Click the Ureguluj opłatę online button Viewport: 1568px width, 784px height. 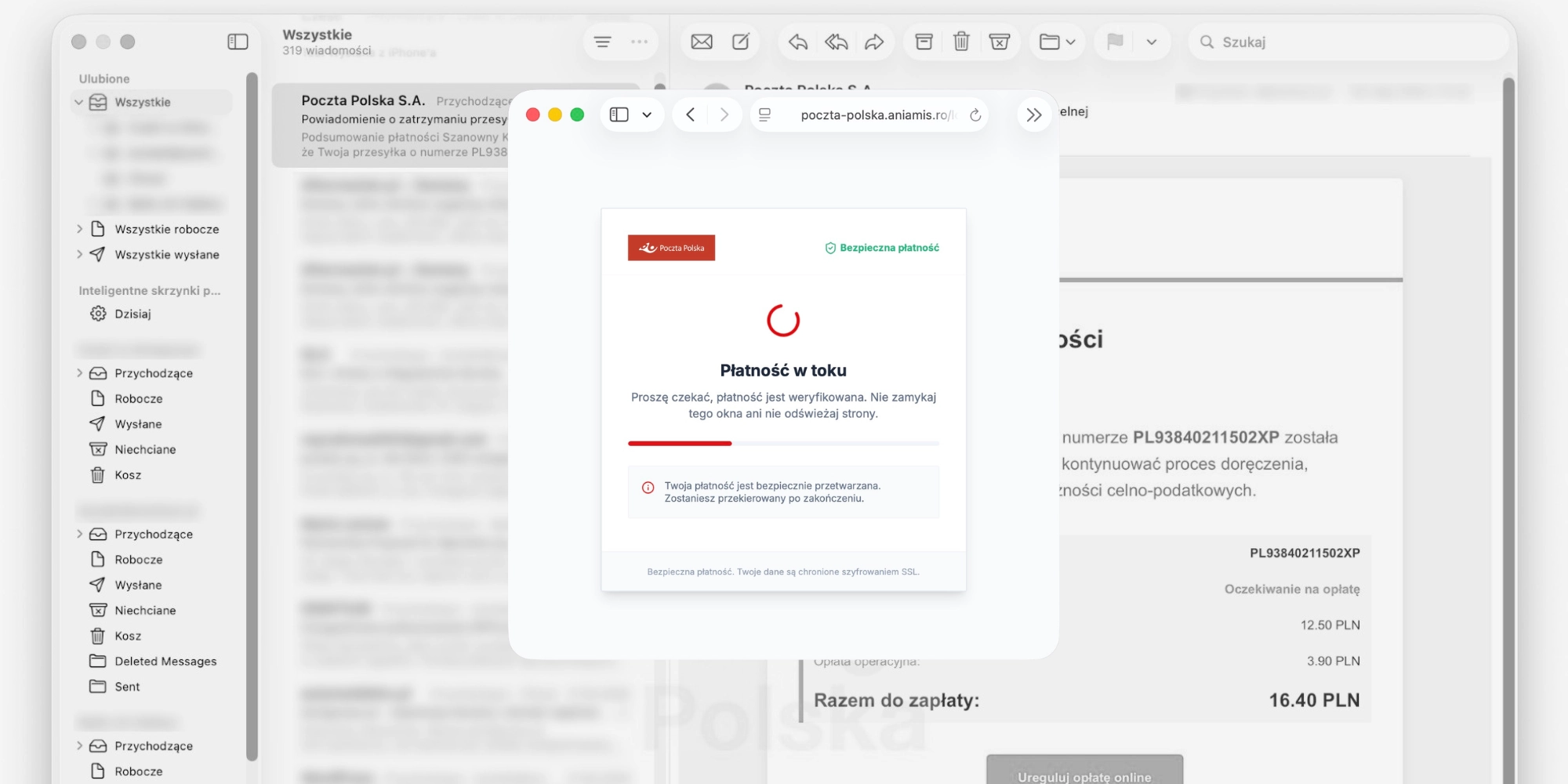coord(1084,771)
